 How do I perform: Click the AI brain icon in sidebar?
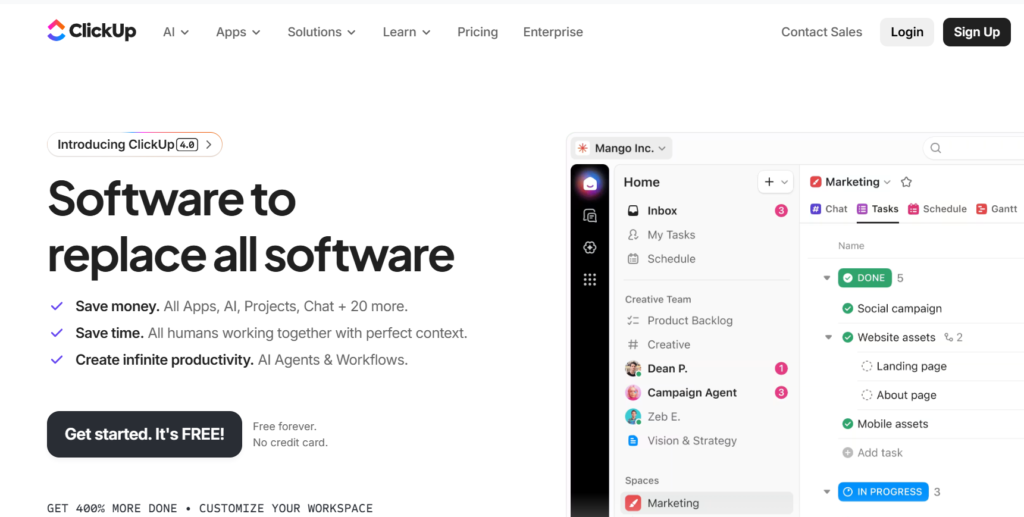tap(590, 248)
